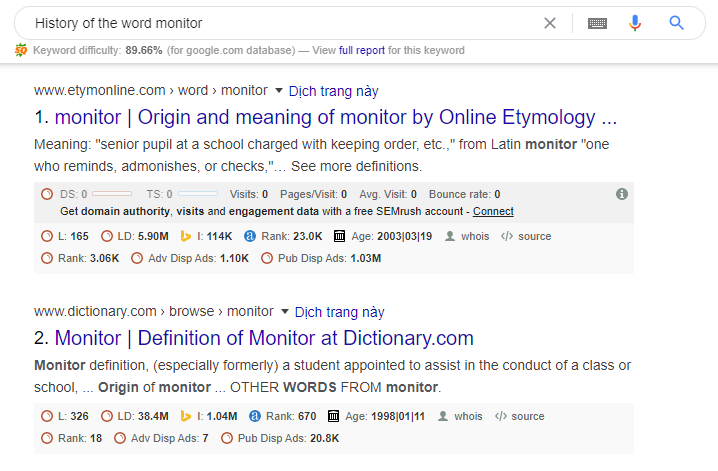
Task: Open the etymonline monitor origin result
Action: (x=336, y=118)
